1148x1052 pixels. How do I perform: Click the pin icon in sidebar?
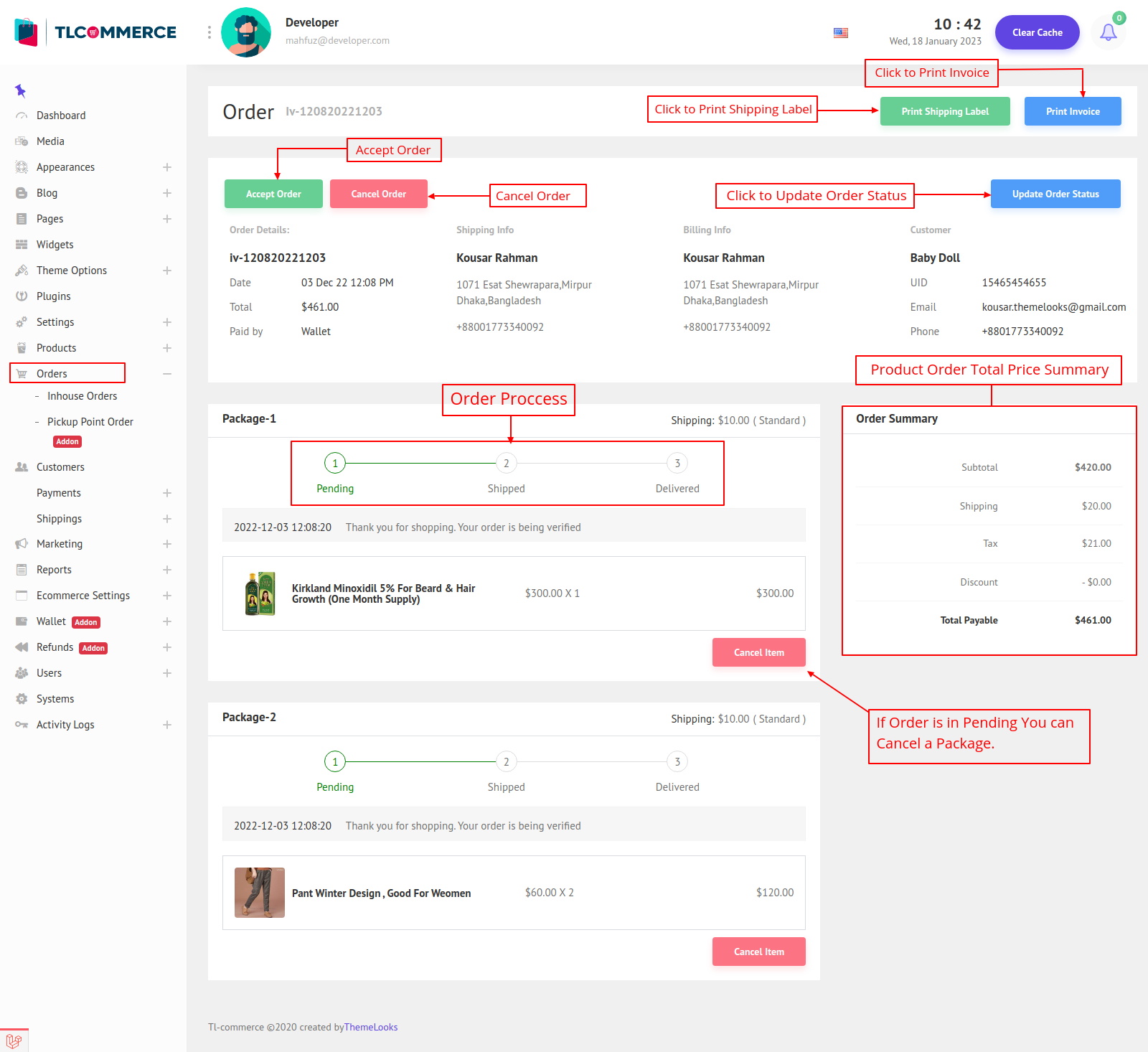click(x=20, y=90)
